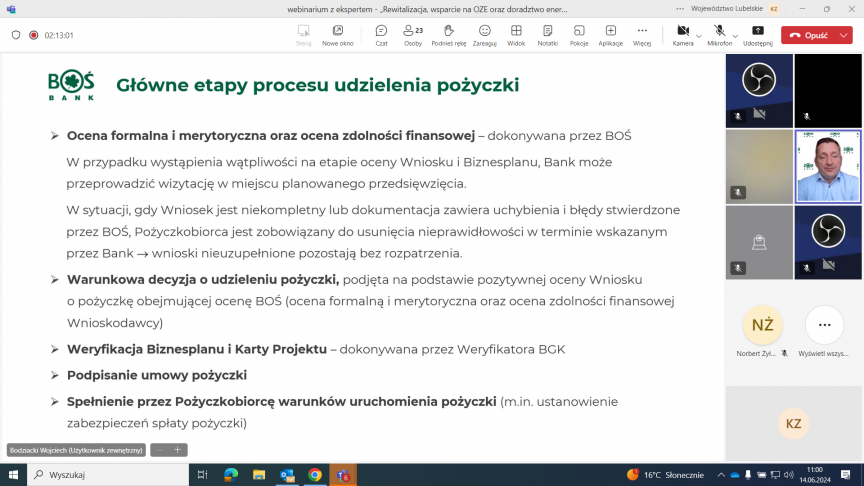This screenshot has height=486, width=864.
Task: Leave the meeting with Opuść
Action: tap(809, 35)
